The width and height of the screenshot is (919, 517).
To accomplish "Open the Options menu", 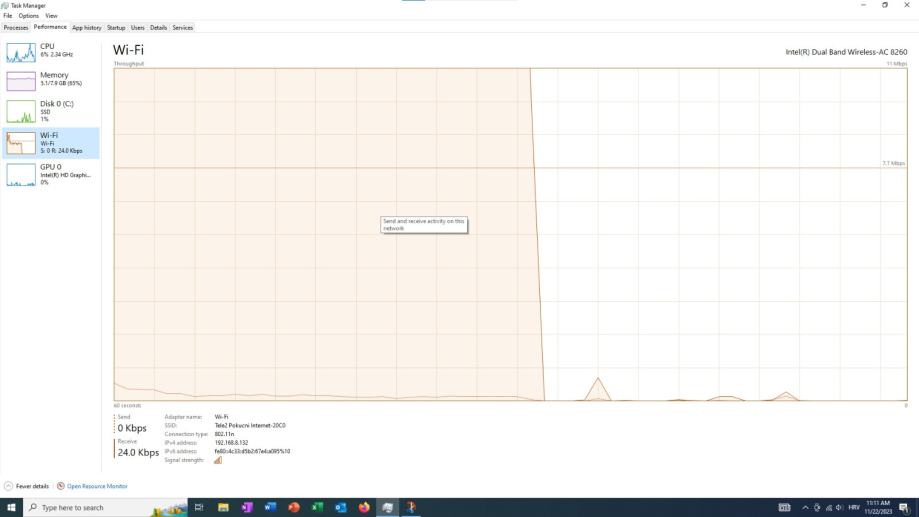I will coord(28,16).
